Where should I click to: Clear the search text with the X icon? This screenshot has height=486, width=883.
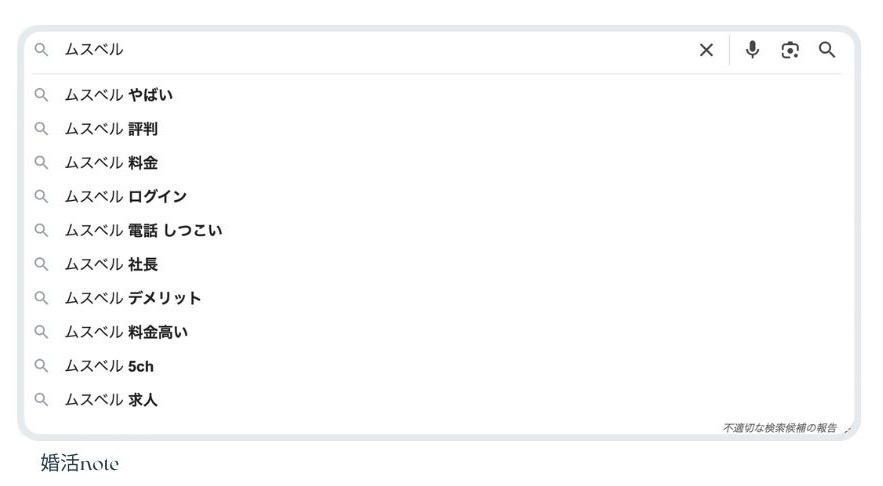point(706,50)
